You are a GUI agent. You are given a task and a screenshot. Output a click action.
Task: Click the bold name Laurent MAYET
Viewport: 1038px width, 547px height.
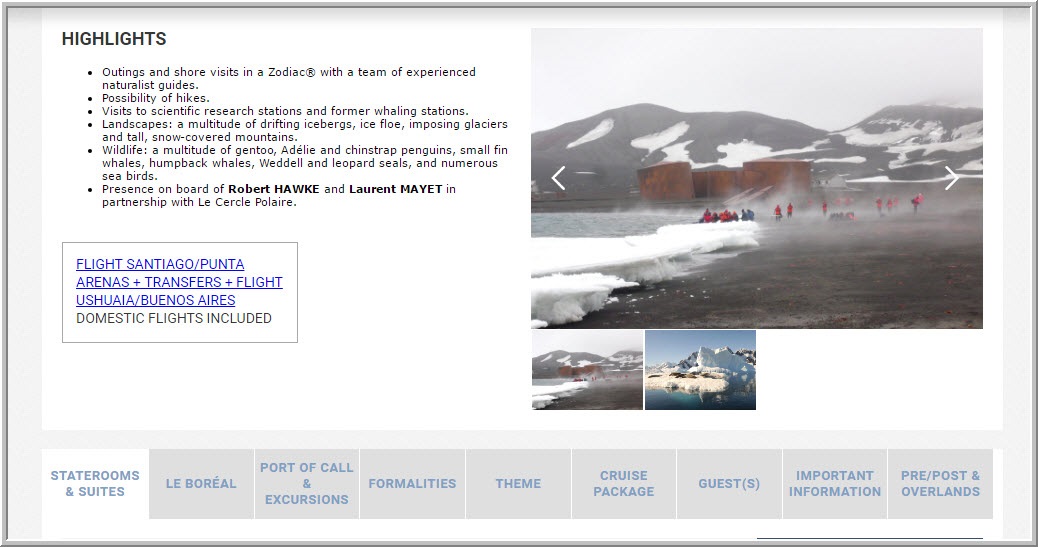[395, 189]
